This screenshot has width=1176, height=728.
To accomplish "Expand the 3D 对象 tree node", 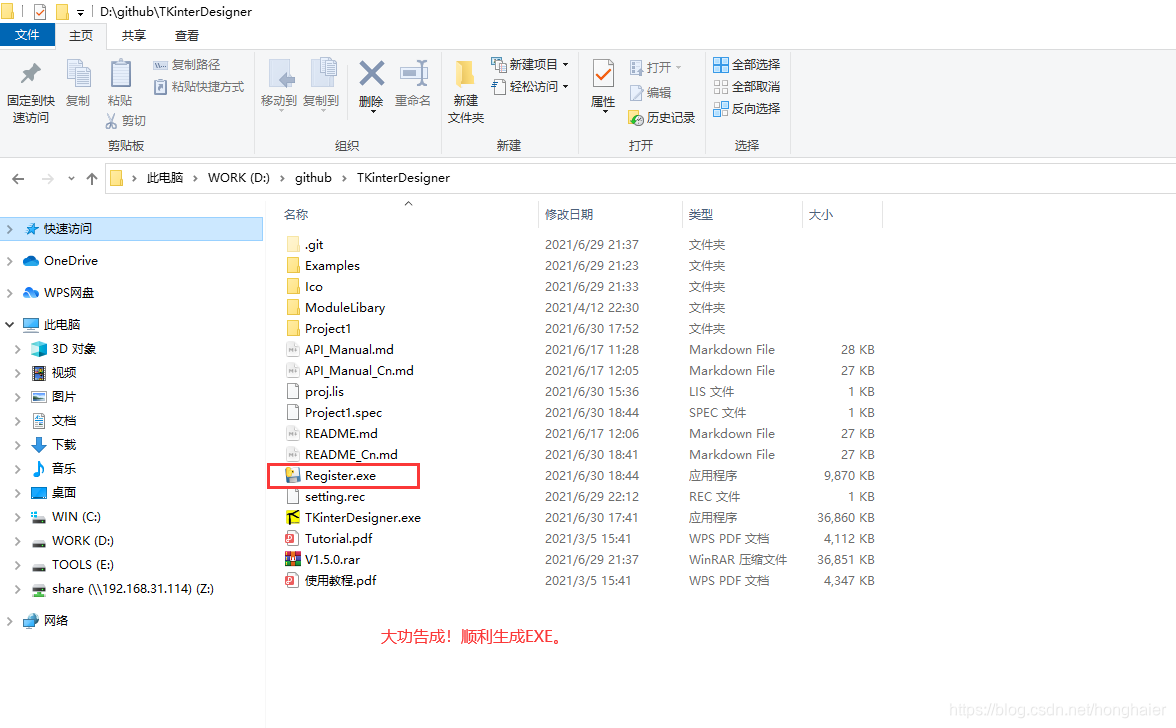I will [x=18, y=349].
